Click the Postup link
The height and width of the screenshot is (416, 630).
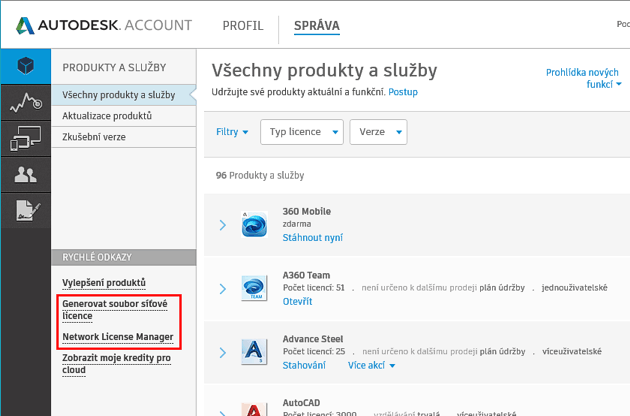403,92
